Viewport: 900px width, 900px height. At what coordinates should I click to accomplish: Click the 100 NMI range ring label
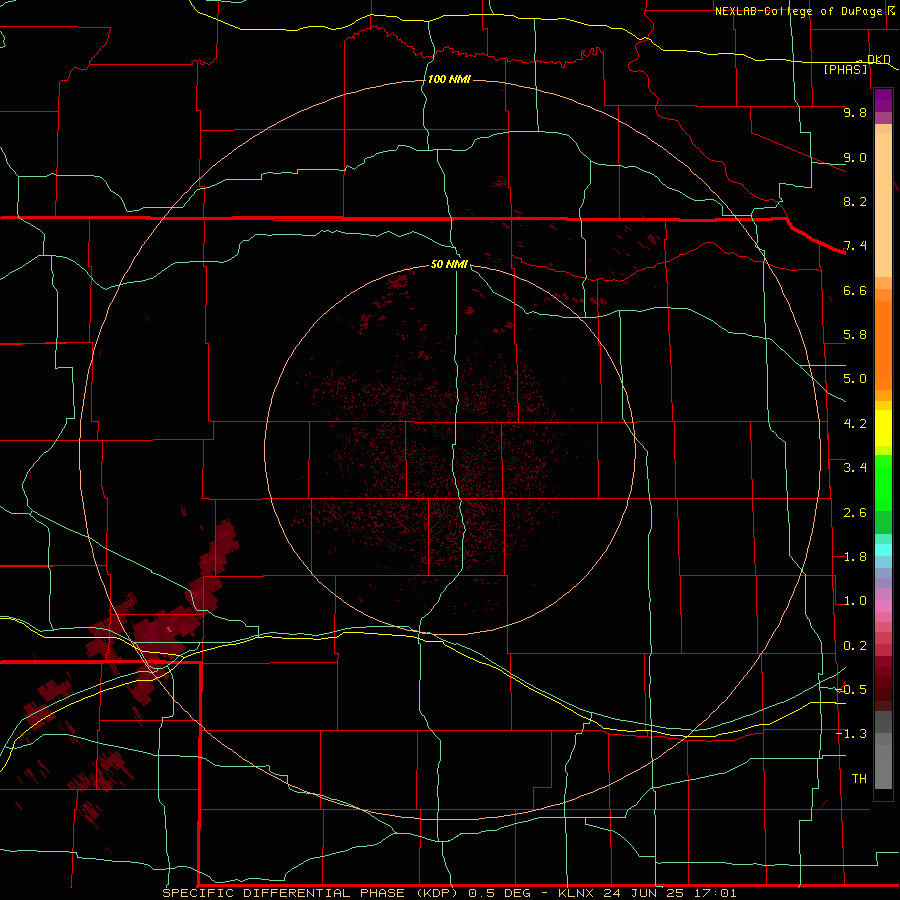point(449,79)
